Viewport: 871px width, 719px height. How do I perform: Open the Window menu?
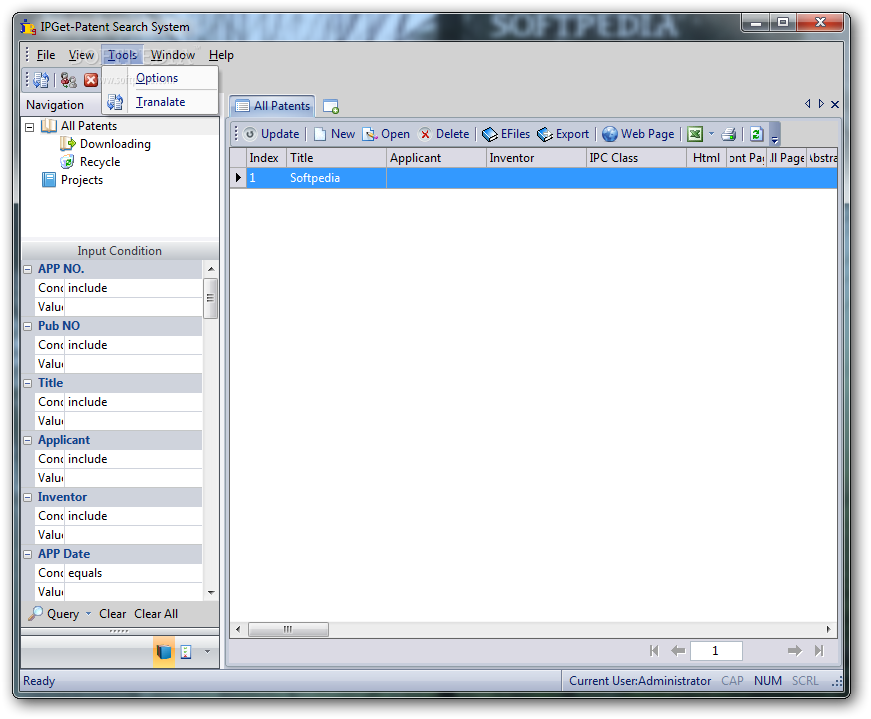(173, 55)
